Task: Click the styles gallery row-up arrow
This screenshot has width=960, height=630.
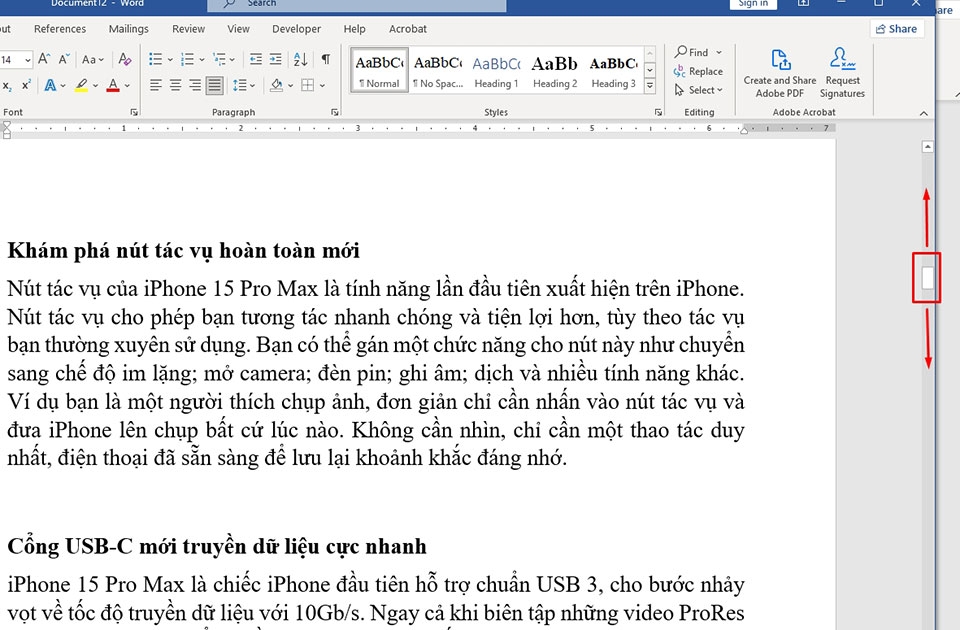Action: pos(650,54)
